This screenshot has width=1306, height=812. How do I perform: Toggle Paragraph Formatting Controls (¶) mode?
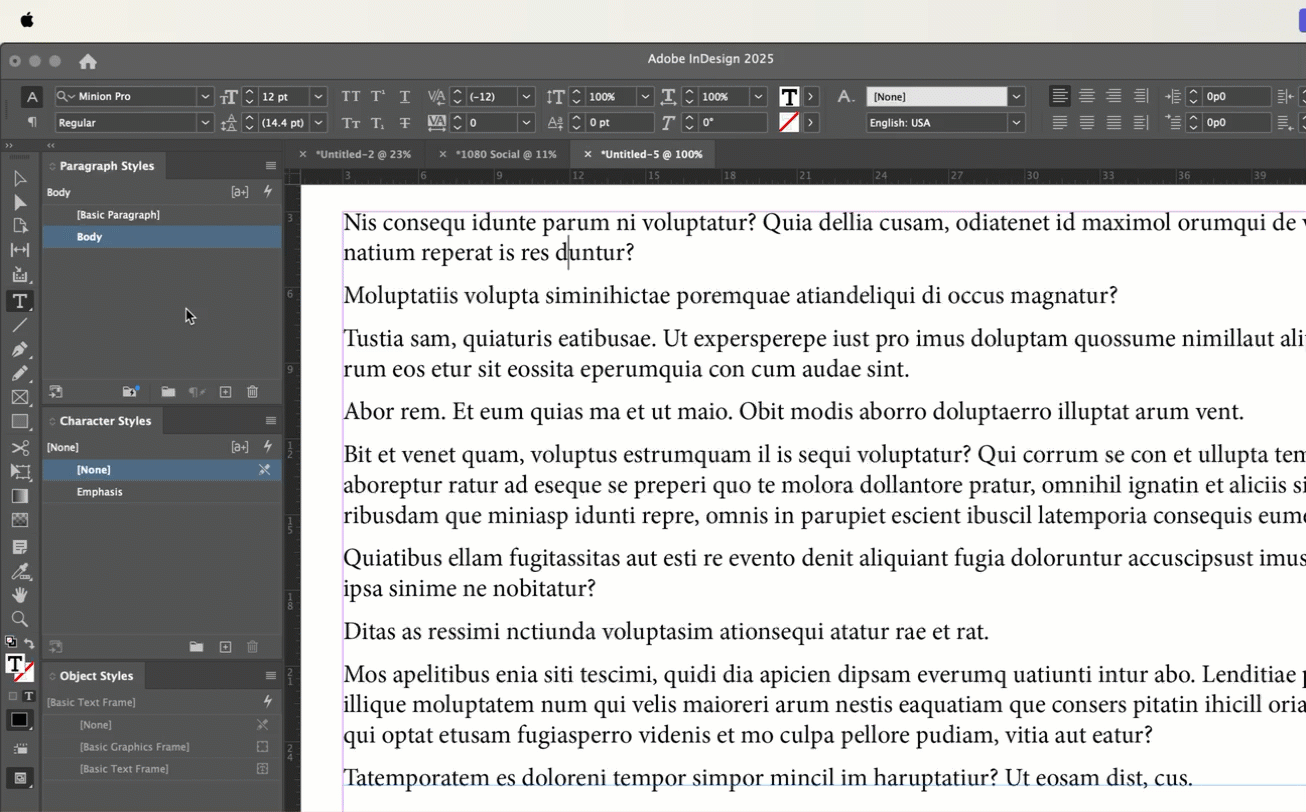pos(32,122)
